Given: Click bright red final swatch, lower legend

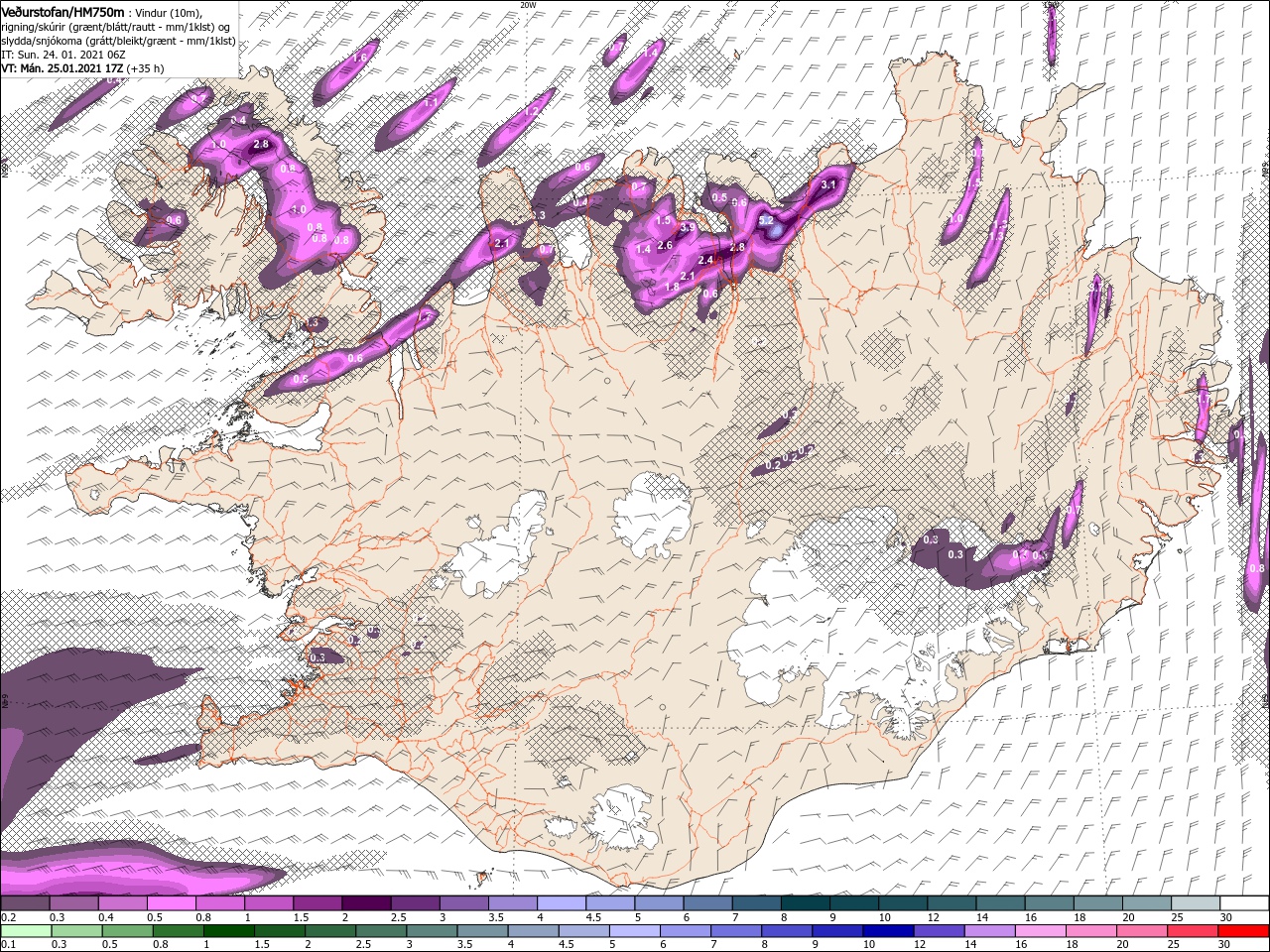Looking at the screenshot, I should [1244, 931].
